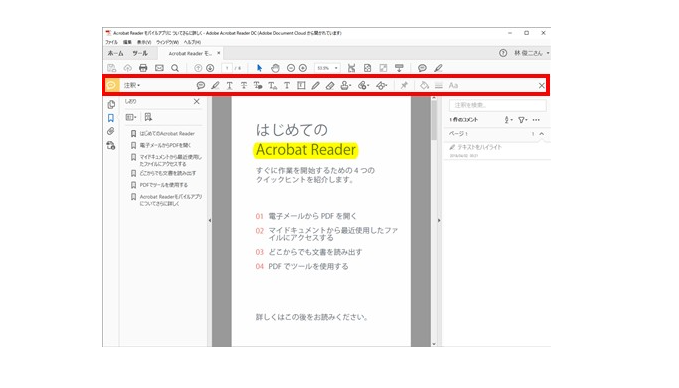
Task: Open bookmark 電子メールからPDFを開く
Action: pyautogui.click(x=165, y=145)
